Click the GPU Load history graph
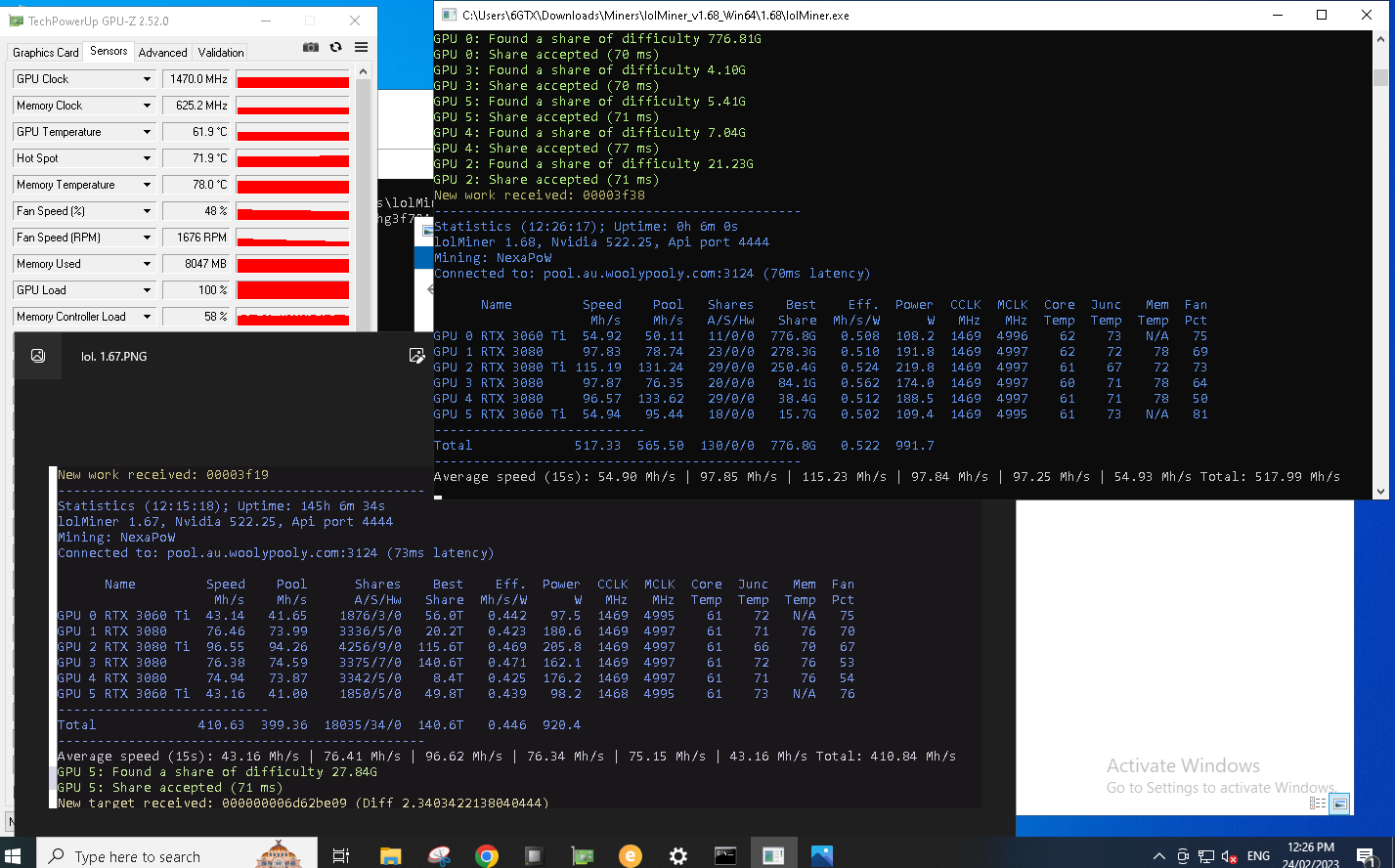The image size is (1395, 868). 292,290
